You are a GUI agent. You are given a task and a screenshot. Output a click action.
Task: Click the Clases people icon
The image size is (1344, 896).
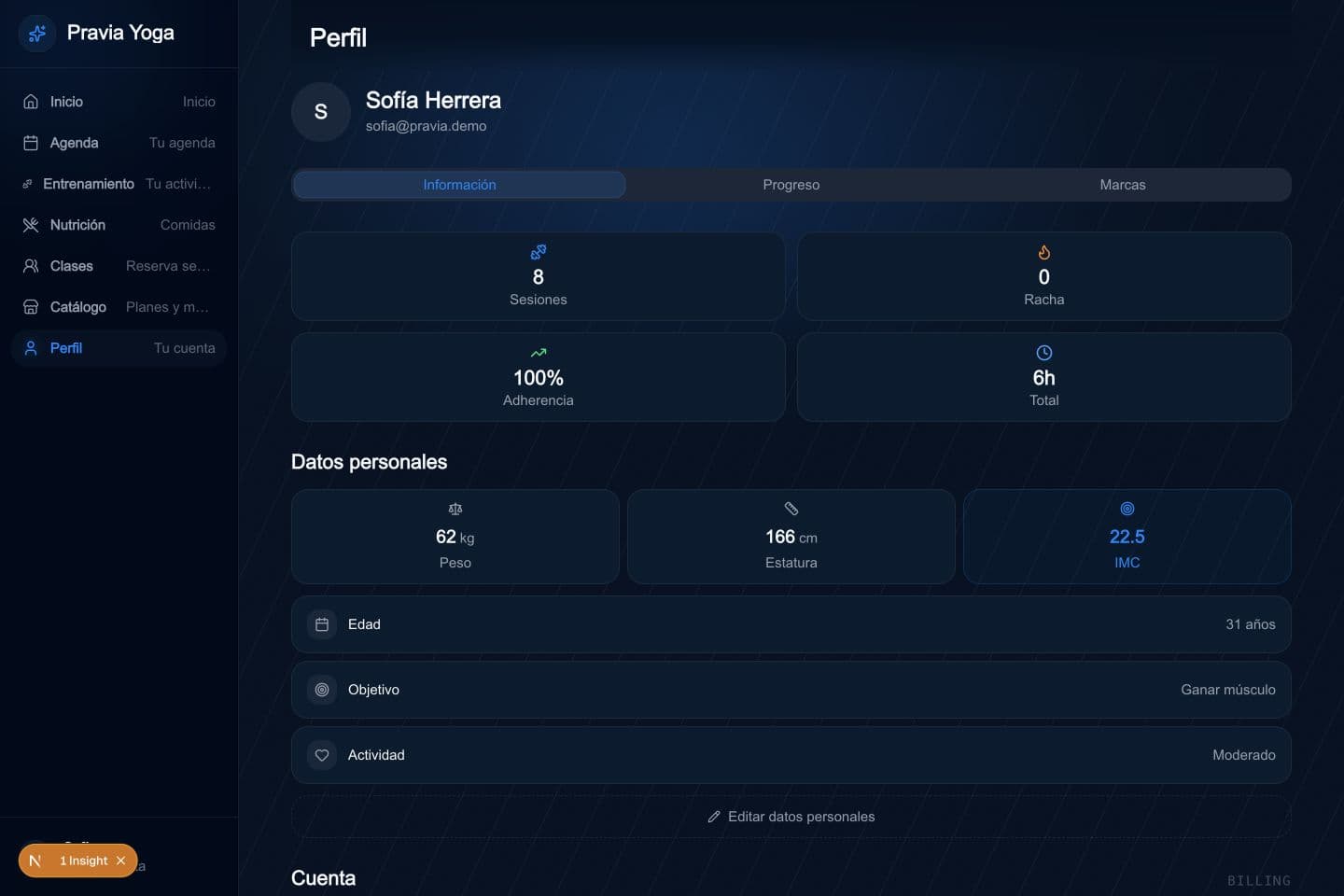(x=31, y=266)
